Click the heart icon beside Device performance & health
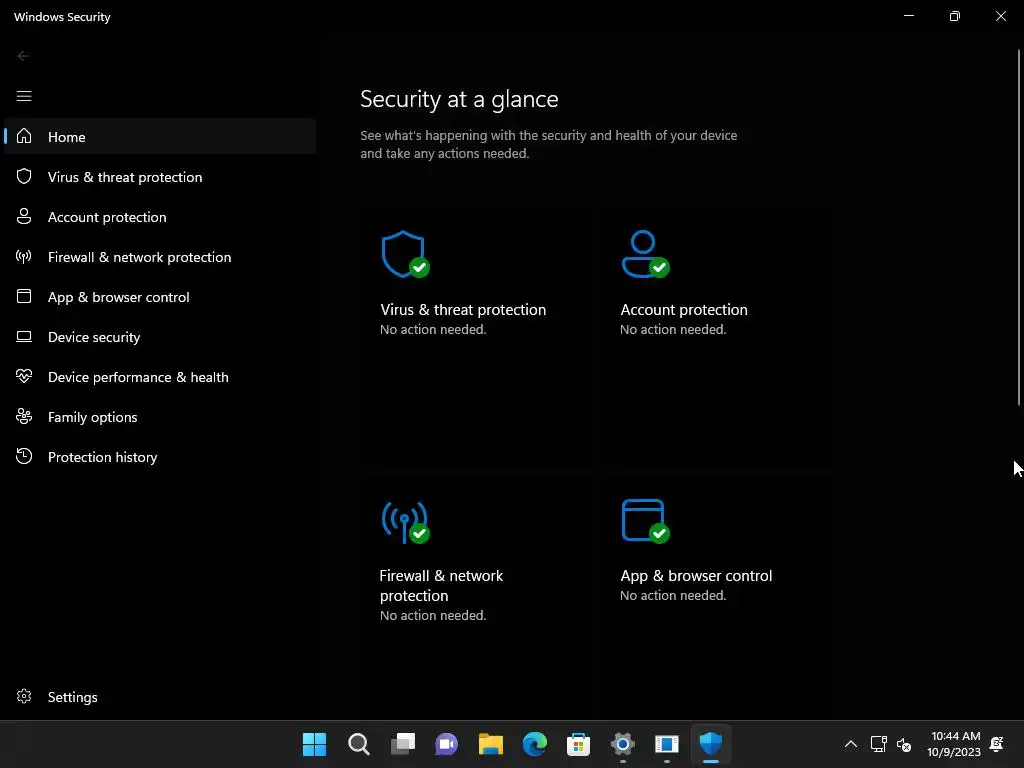 24,376
